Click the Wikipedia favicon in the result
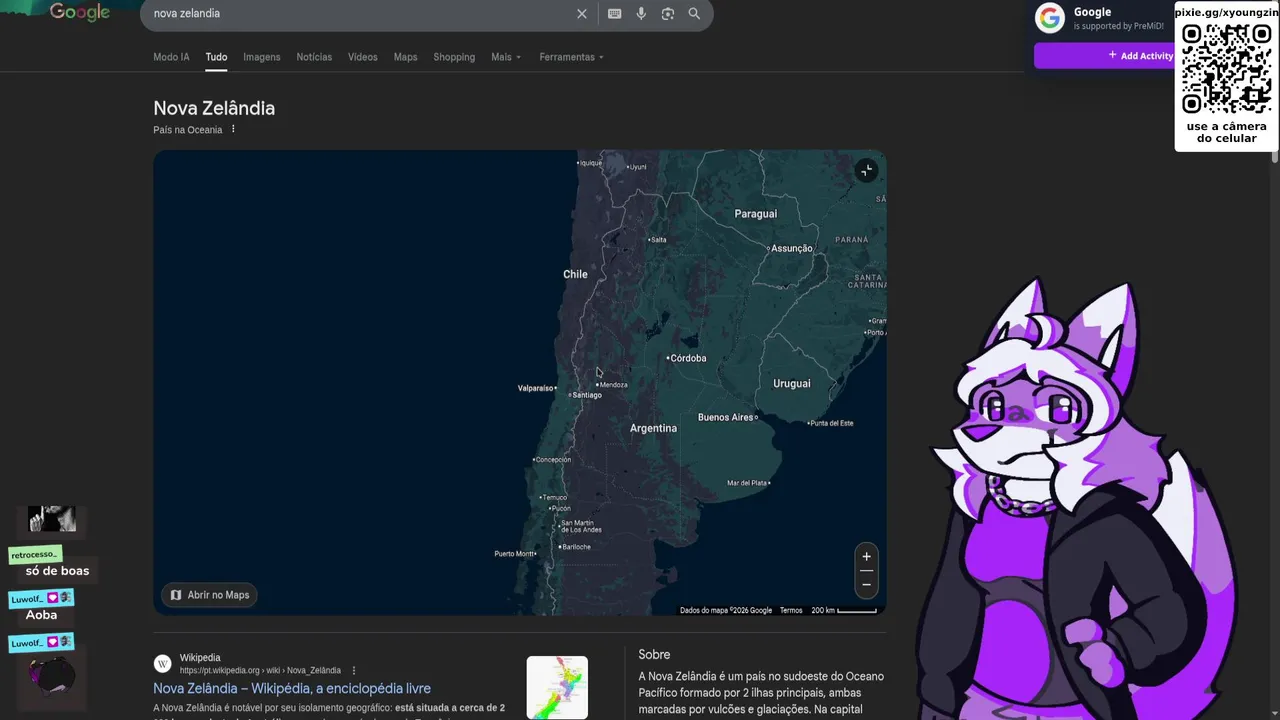This screenshot has width=1280, height=720. pyautogui.click(x=162, y=664)
